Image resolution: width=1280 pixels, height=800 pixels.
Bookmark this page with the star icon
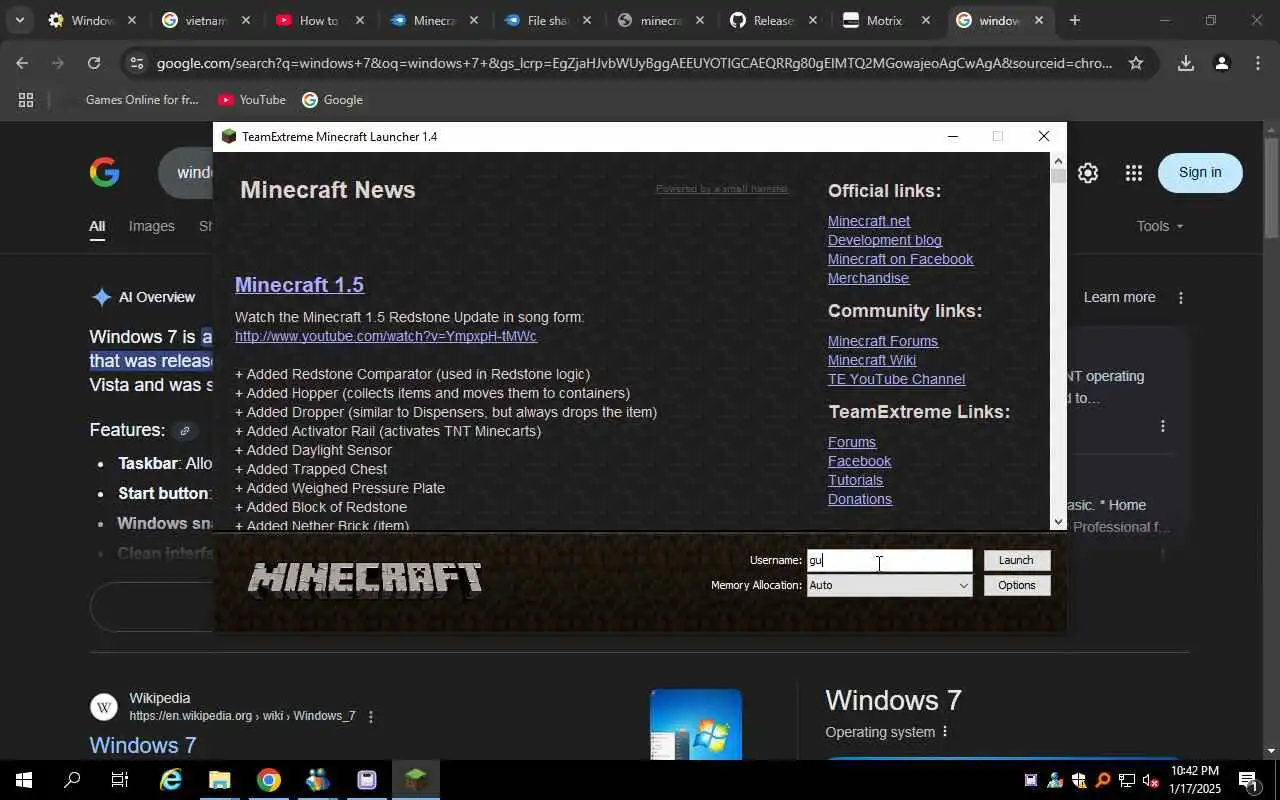tap(1136, 63)
